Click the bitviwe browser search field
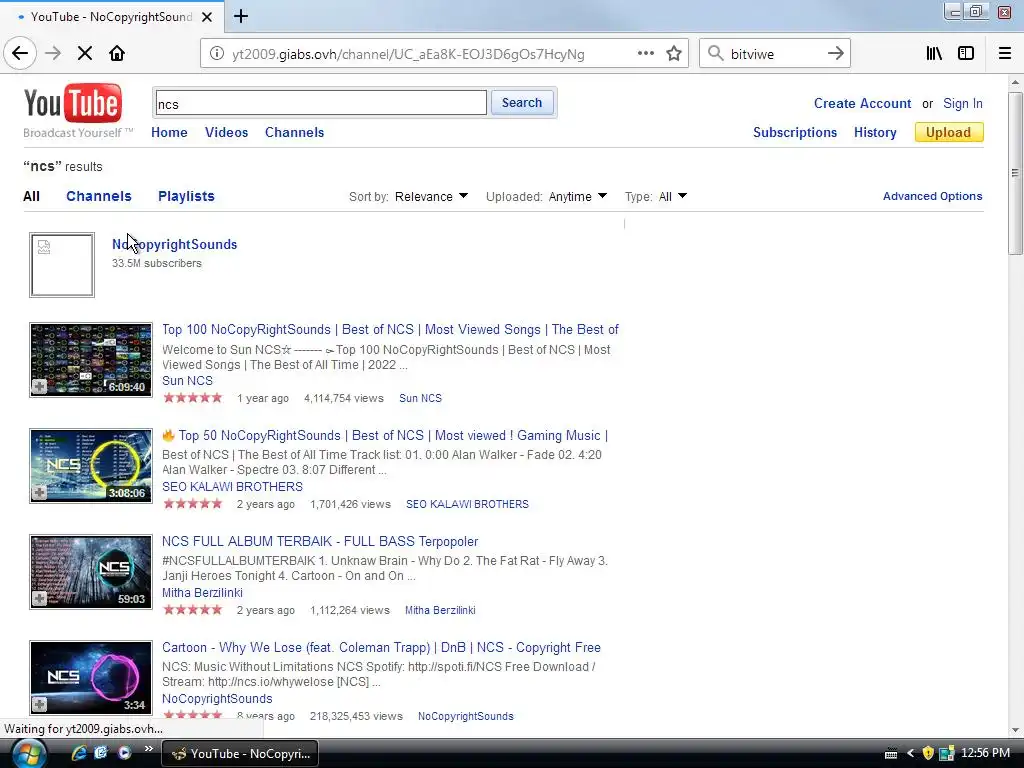The image size is (1024, 768). tap(775, 54)
